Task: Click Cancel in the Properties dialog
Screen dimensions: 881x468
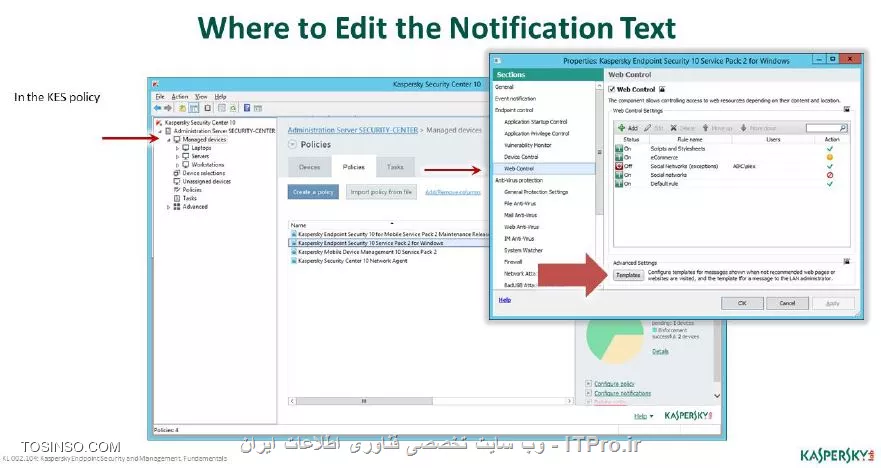Action: click(x=787, y=303)
